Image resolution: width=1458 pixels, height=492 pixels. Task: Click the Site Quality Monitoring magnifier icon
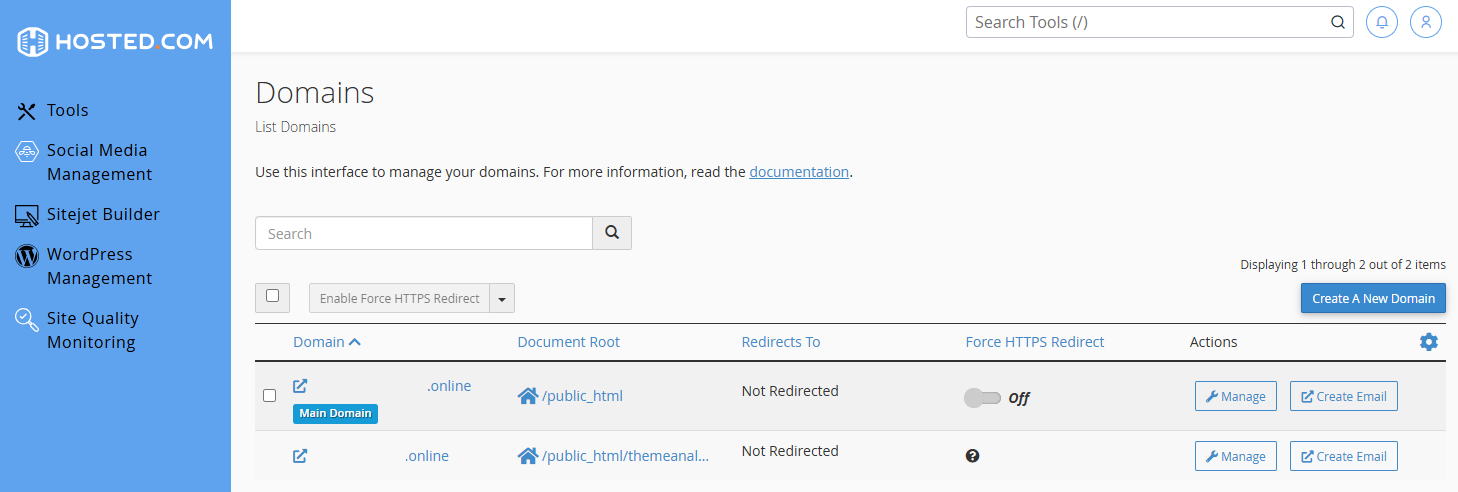pyautogui.click(x=27, y=320)
